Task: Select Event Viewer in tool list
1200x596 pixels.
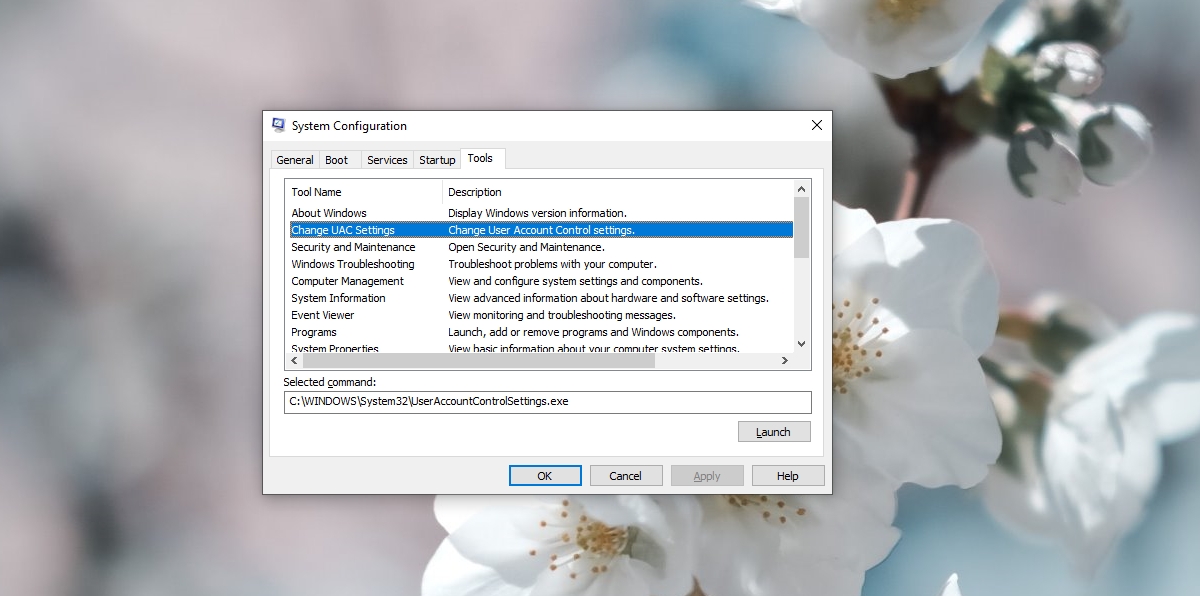Action: click(x=541, y=315)
